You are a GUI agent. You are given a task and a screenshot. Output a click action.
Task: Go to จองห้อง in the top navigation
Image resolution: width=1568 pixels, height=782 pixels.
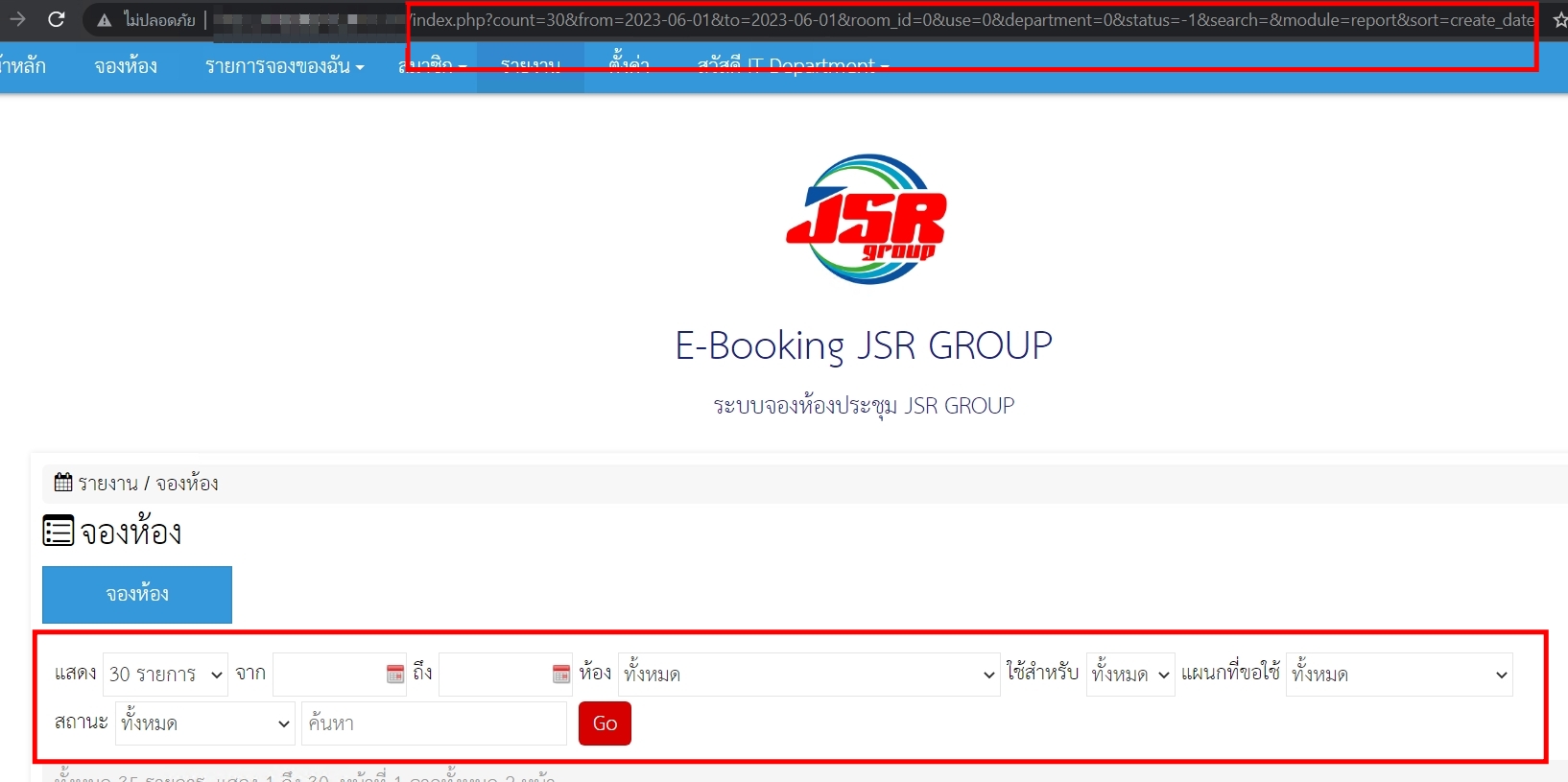(126, 66)
